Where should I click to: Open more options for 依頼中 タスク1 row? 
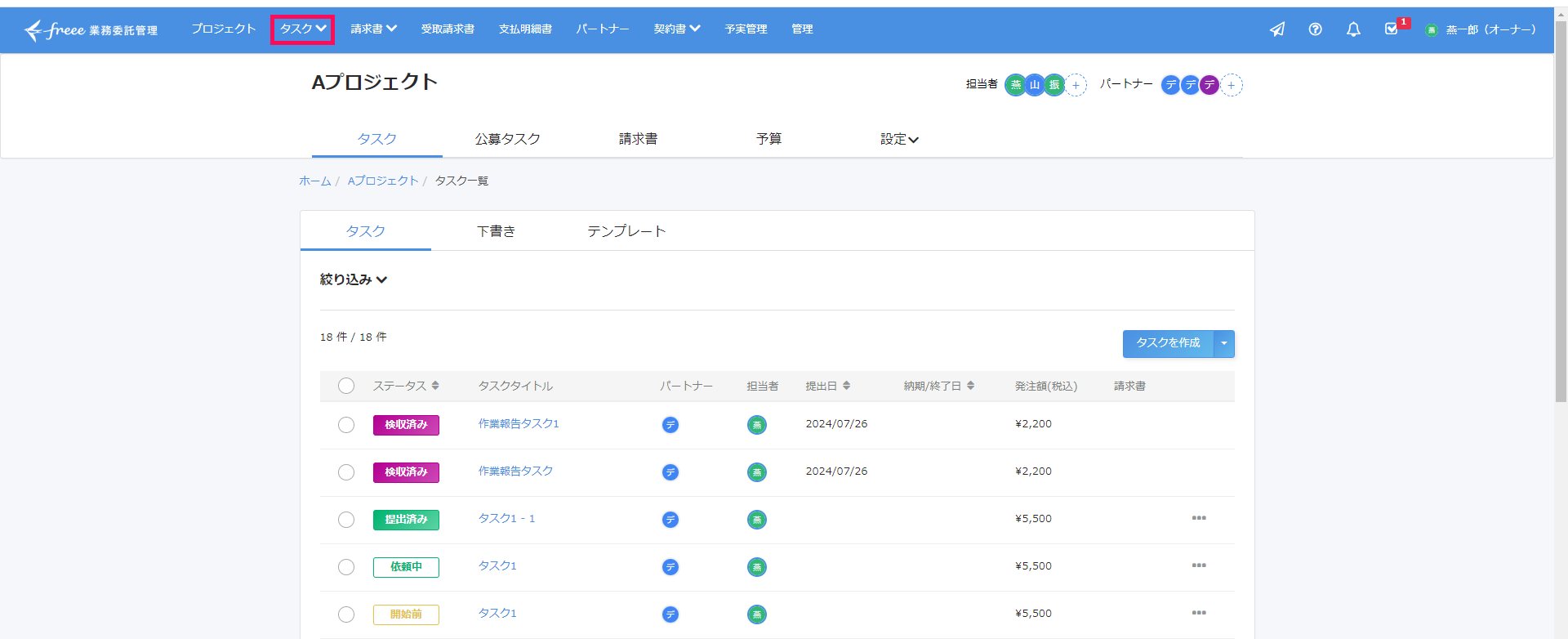click(x=1199, y=565)
